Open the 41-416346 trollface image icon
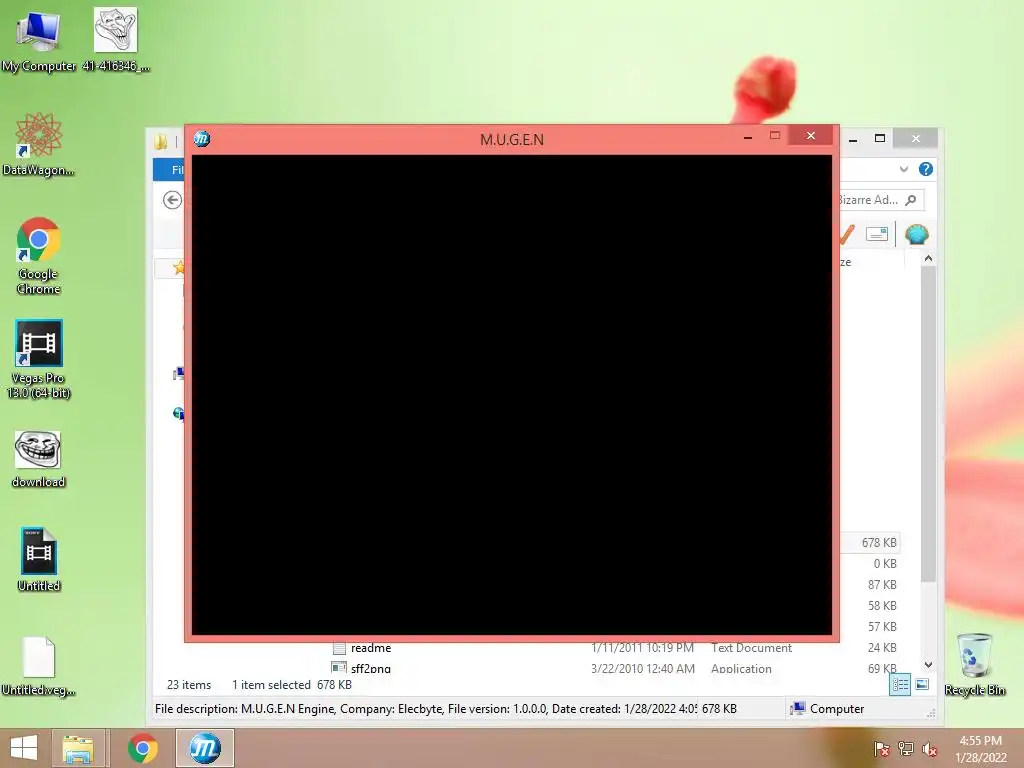Image resolution: width=1024 pixels, height=768 pixels. pyautogui.click(x=116, y=39)
